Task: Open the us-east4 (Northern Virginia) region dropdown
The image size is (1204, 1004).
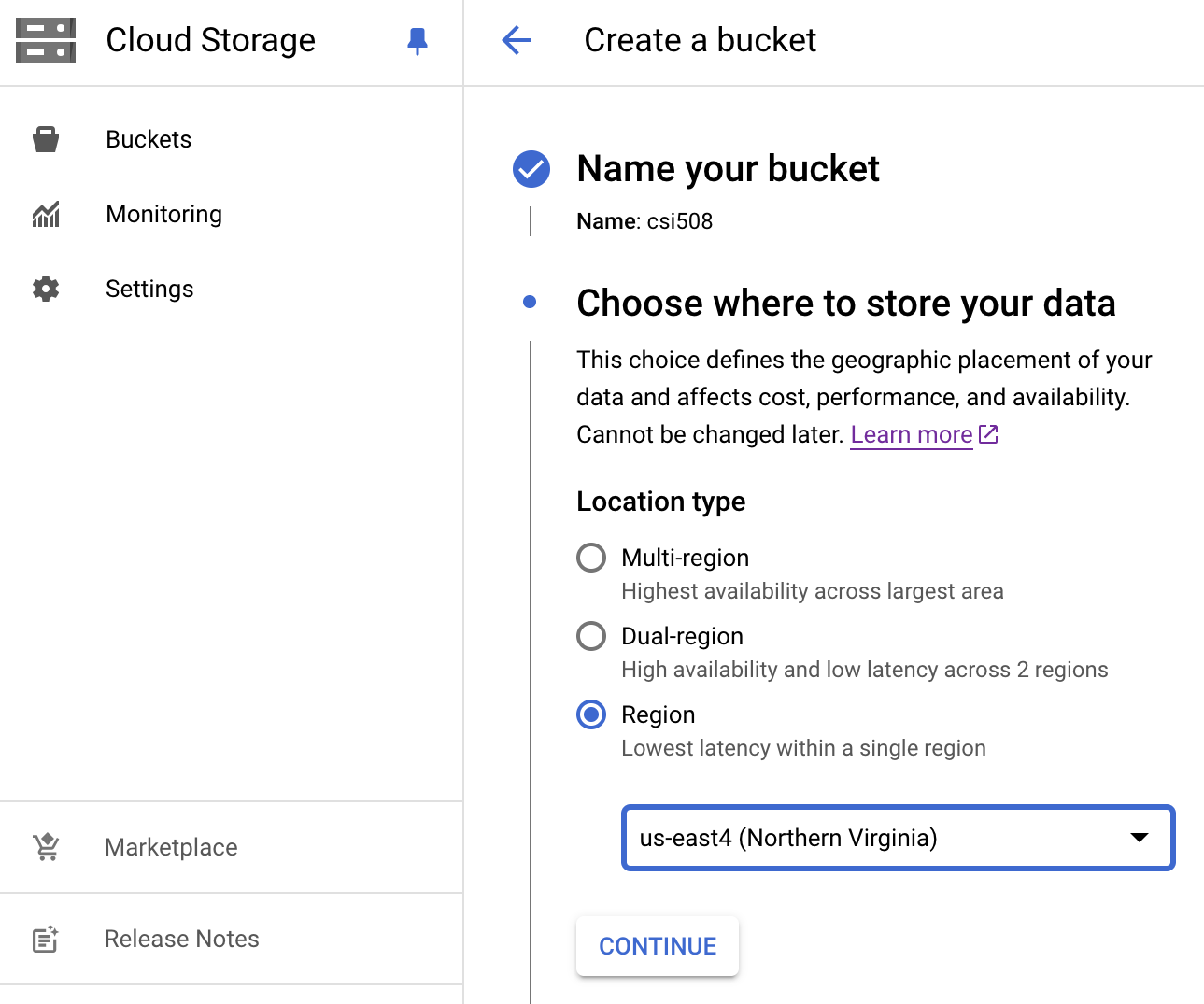Action: 898,838
